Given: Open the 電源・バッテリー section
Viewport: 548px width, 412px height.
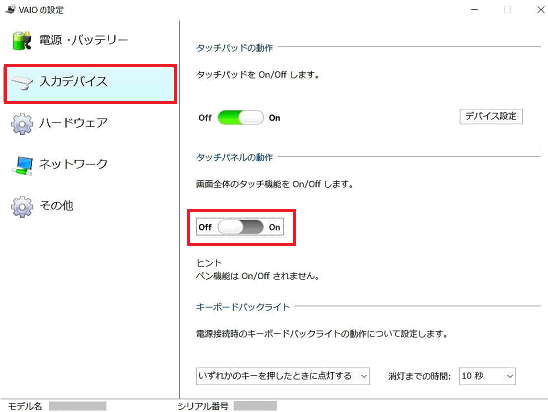Looking at the screenshot, I should tap(83, 41).
